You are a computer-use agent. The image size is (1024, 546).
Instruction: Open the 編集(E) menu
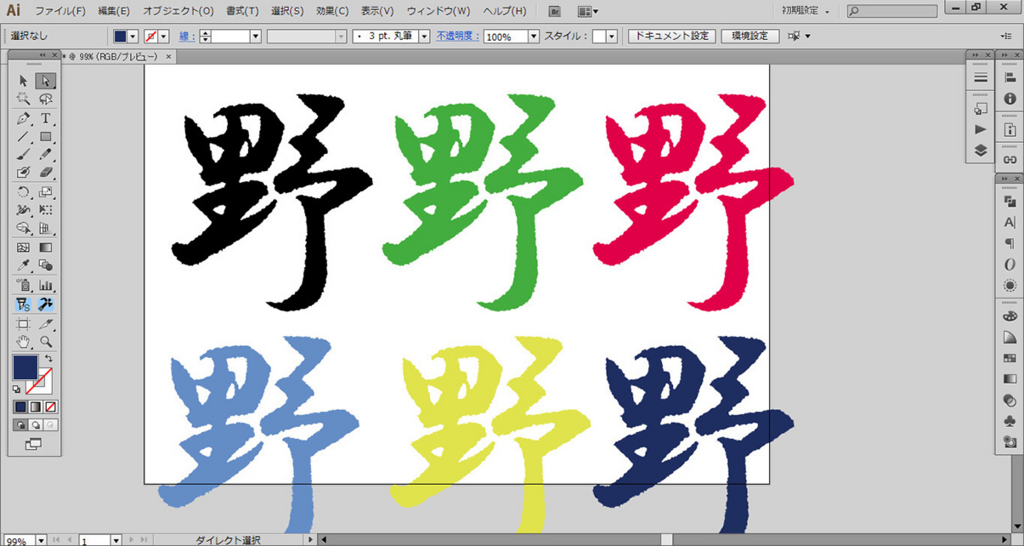114,11
